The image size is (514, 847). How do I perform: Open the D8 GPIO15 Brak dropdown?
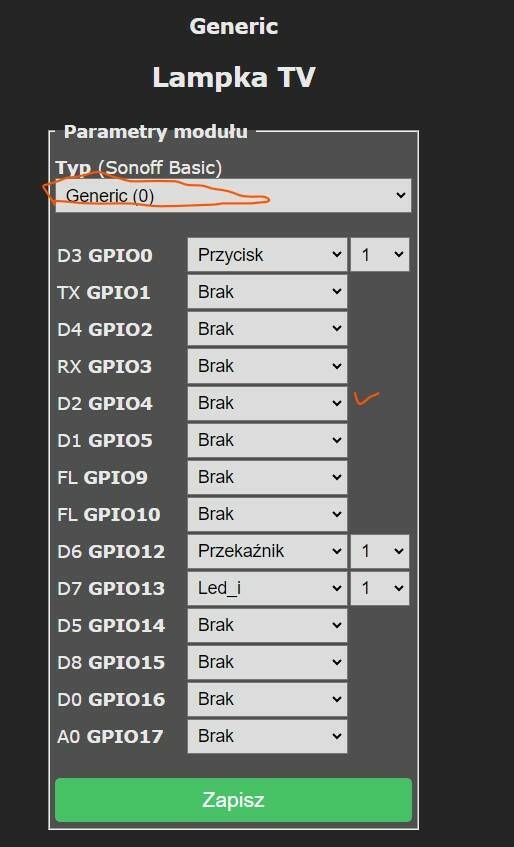(x=267, y=662)
